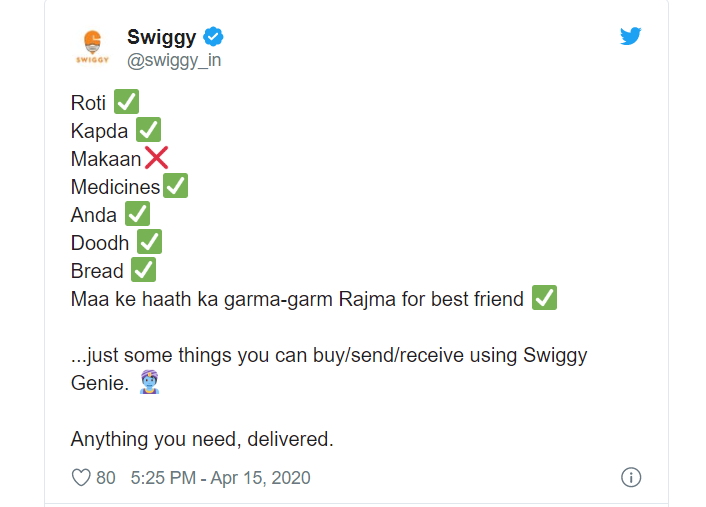
Task: Open the 5:25 PM - Apr 15, 2020 timestamp
Action: (x=220, y=478)
